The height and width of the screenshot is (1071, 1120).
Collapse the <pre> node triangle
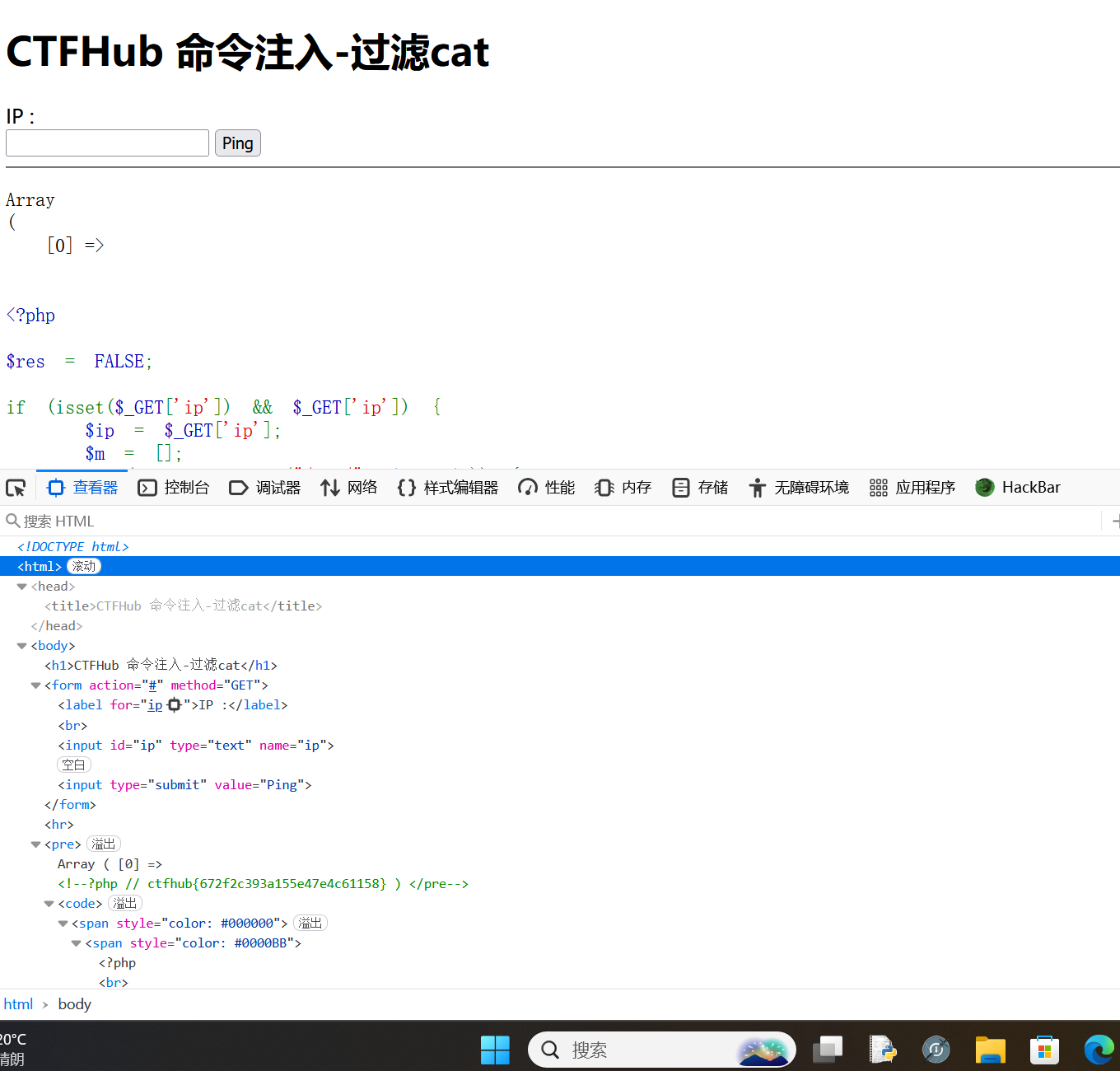(x=35, y=844)
